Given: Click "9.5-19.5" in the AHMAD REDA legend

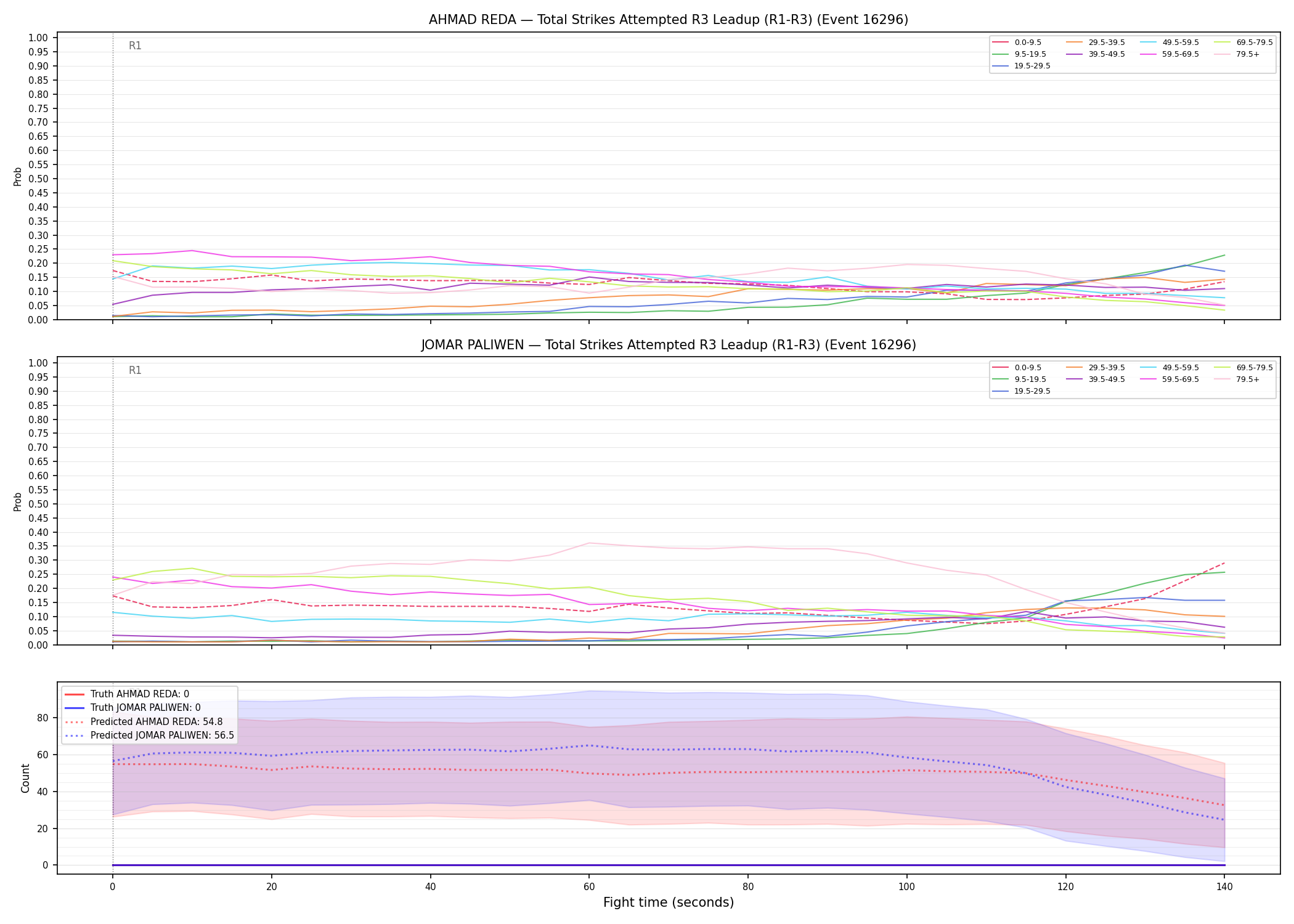Looking at the screenshot, I should 1030,54.
